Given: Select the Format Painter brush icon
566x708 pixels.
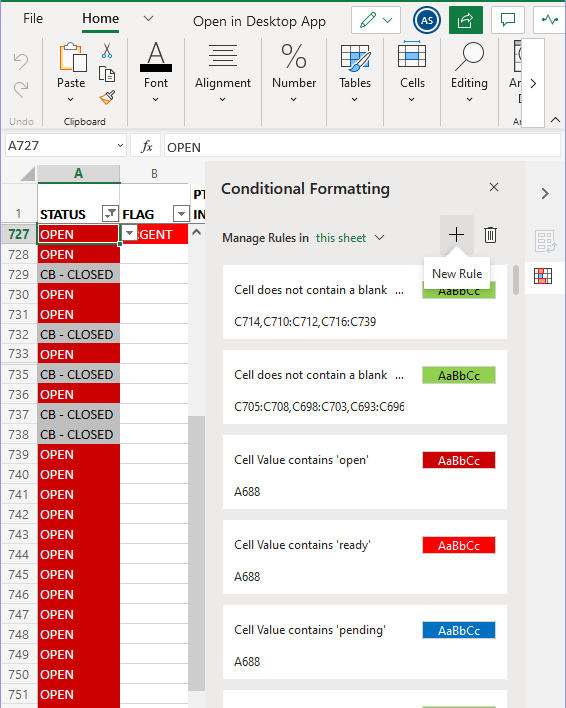Looking at the screenshot, I should (x=107, y=98).
